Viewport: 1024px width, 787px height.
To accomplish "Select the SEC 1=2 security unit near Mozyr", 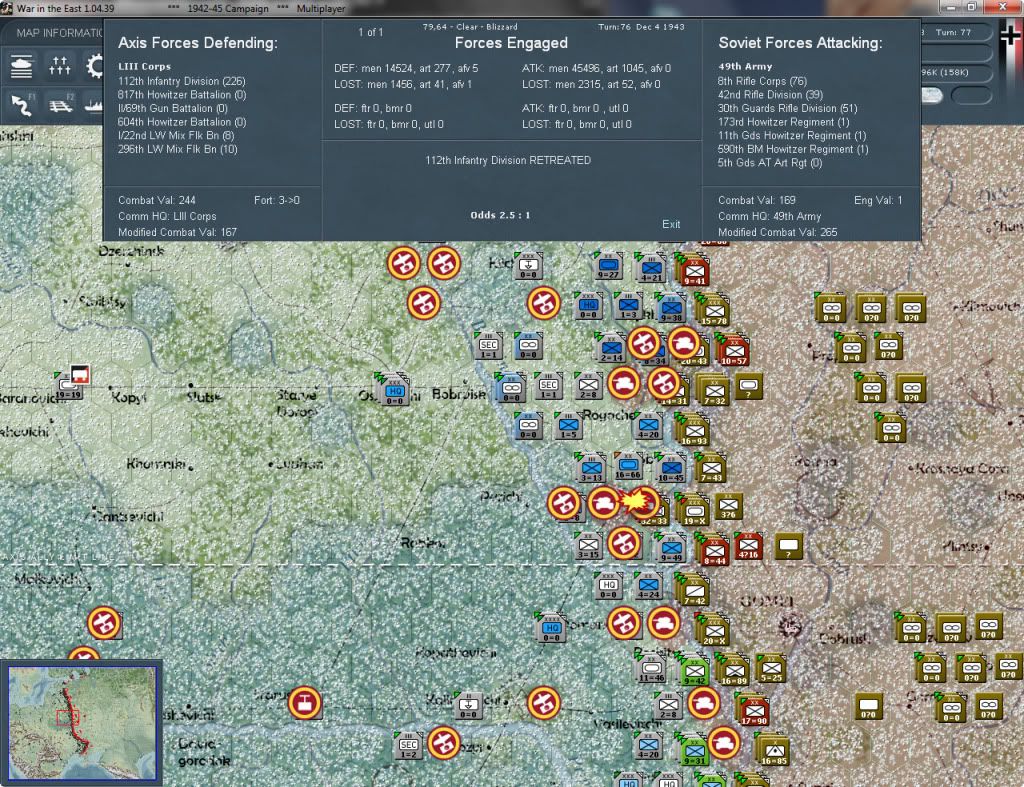I will pyautogui.click(x=408, y=745).
